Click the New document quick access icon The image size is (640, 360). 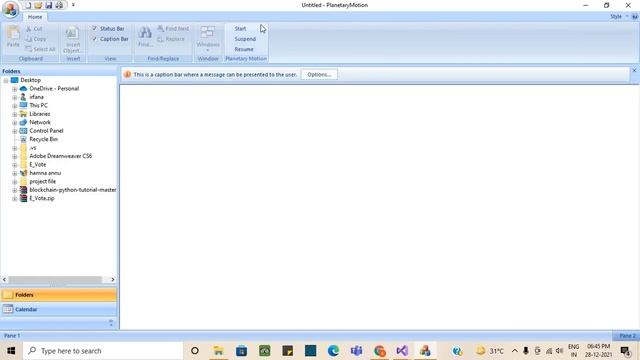(28, 5)
